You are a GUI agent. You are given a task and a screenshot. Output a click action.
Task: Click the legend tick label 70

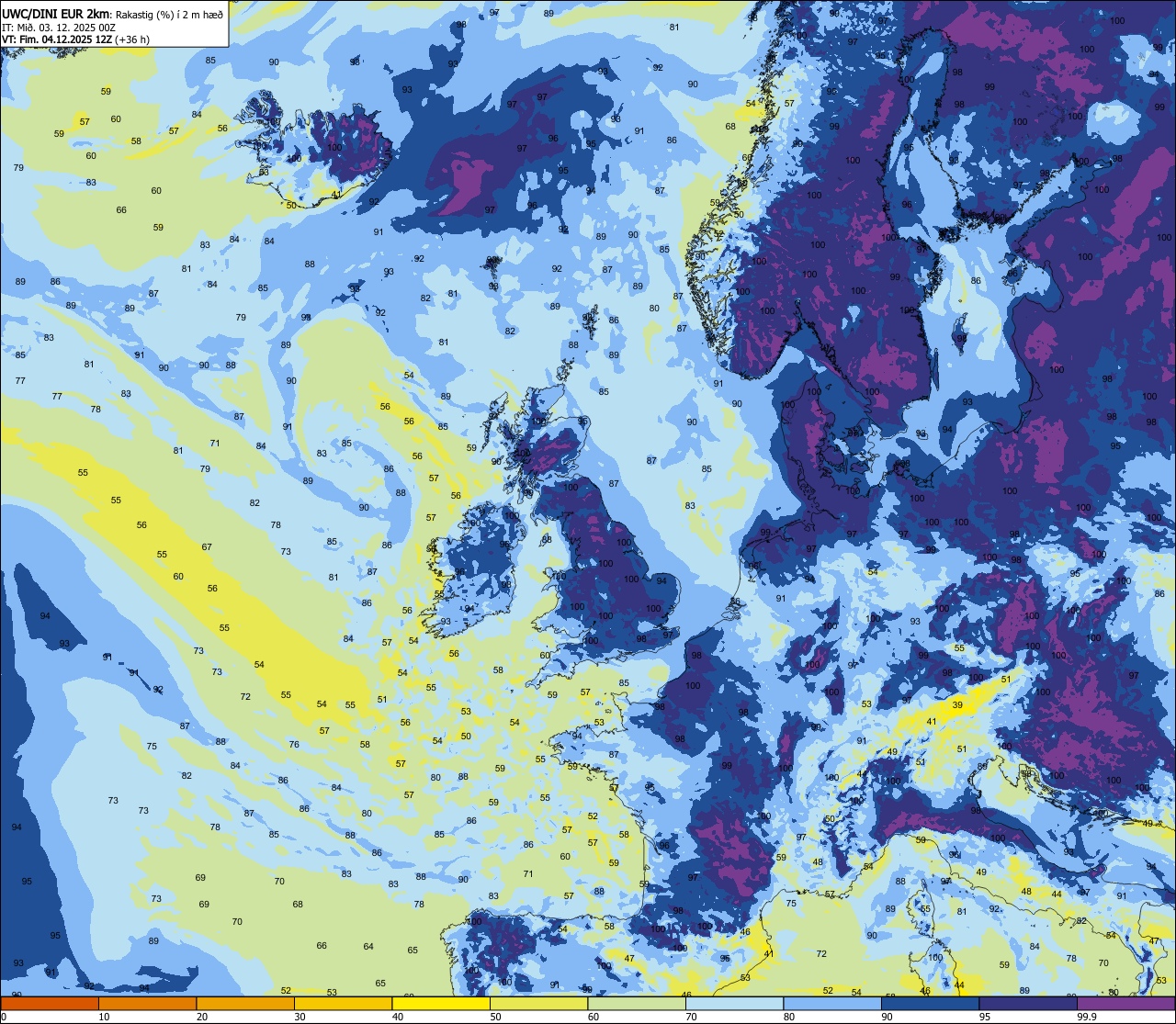691,1017
